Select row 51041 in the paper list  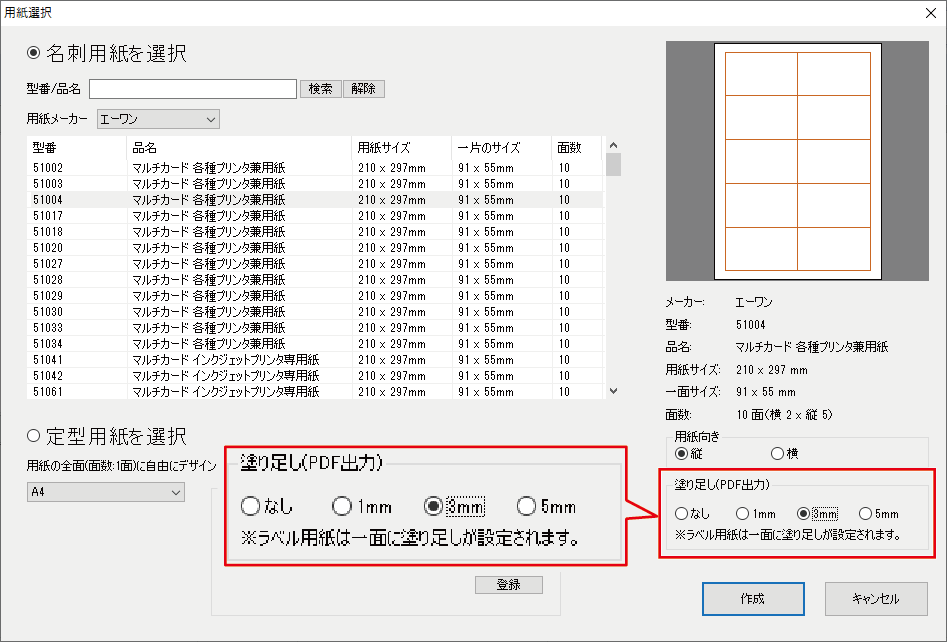tap(315, 360)
